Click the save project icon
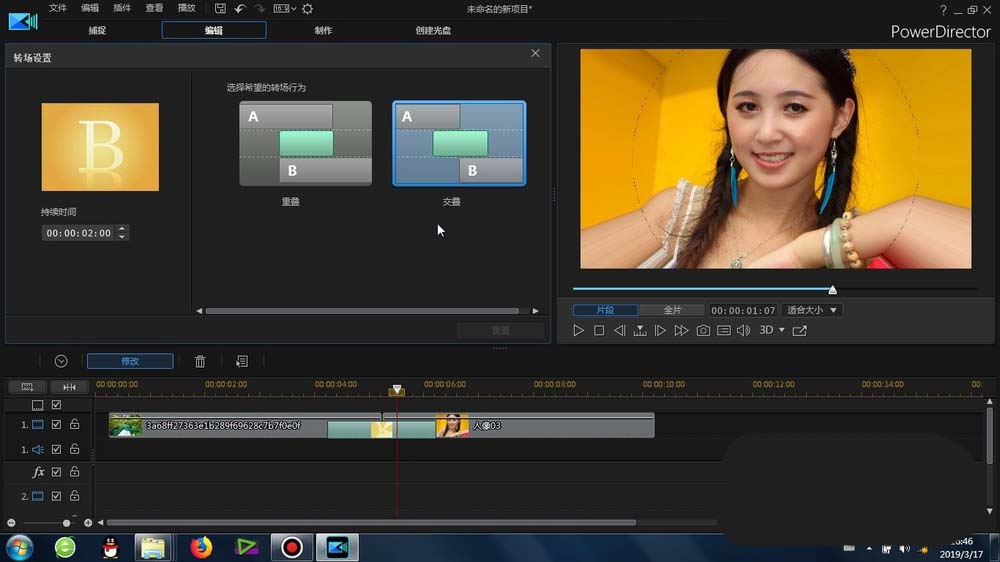1000x562 pixels. click(x=220, y=9)
